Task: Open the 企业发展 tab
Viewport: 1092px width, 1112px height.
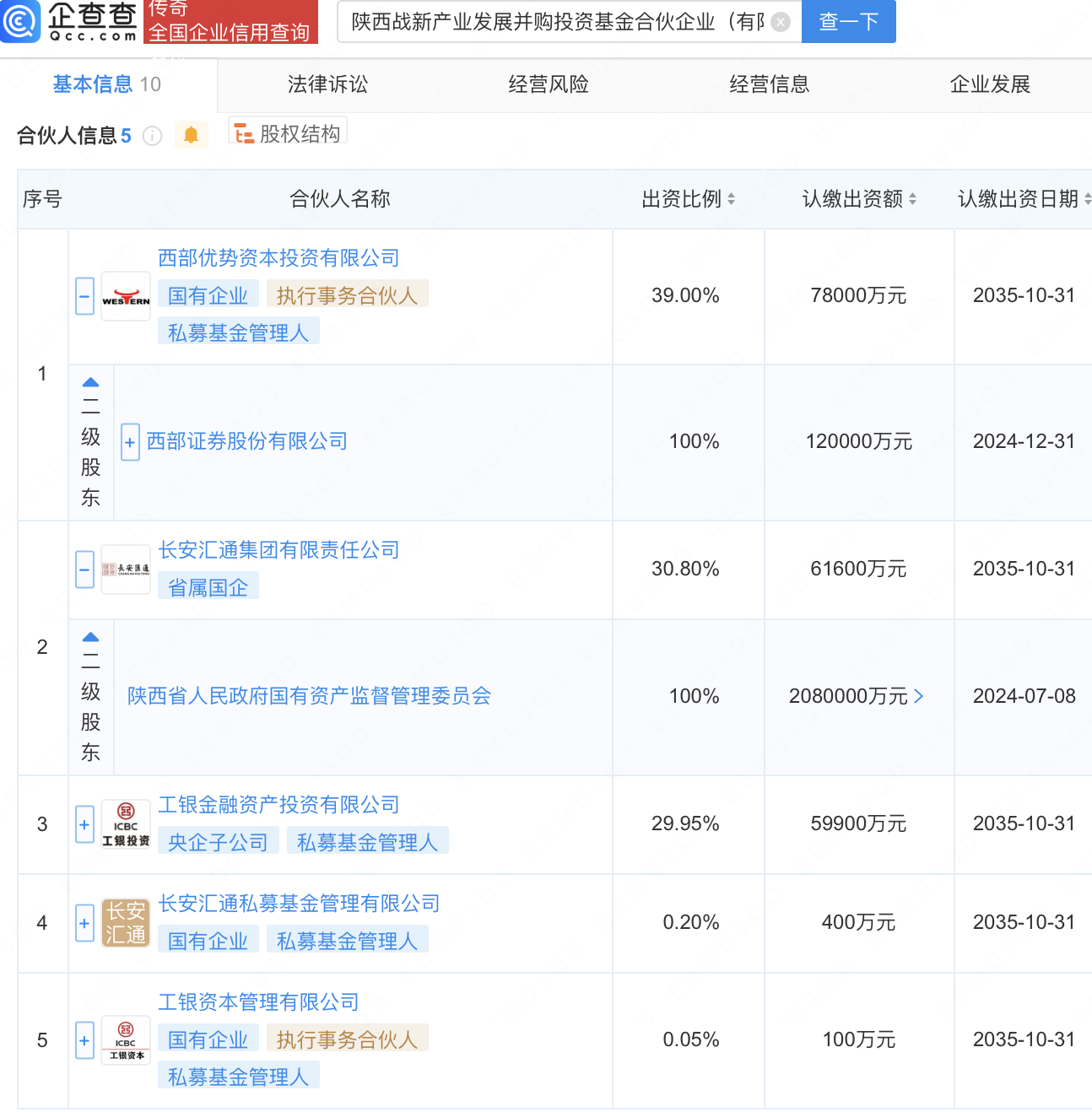Action: (x=990, y=84)
